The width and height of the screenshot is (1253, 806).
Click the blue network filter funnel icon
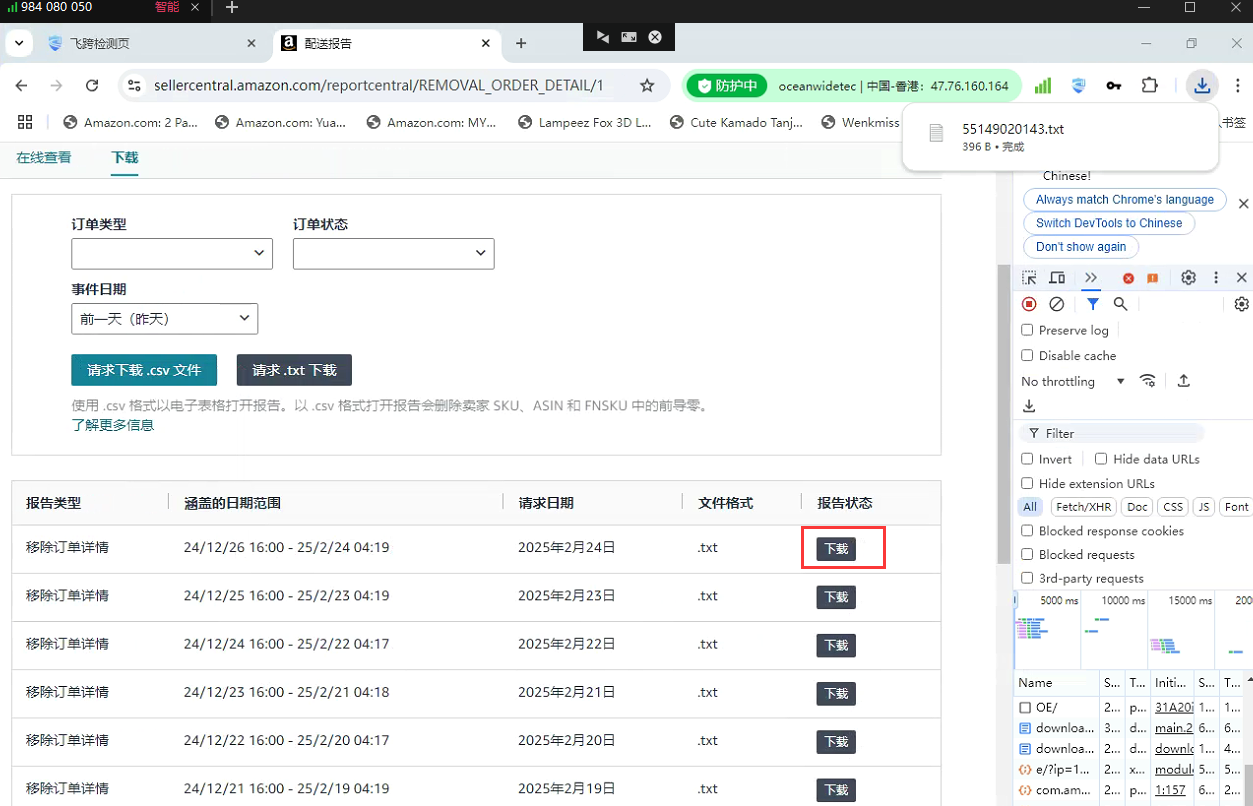(1093, 304)
